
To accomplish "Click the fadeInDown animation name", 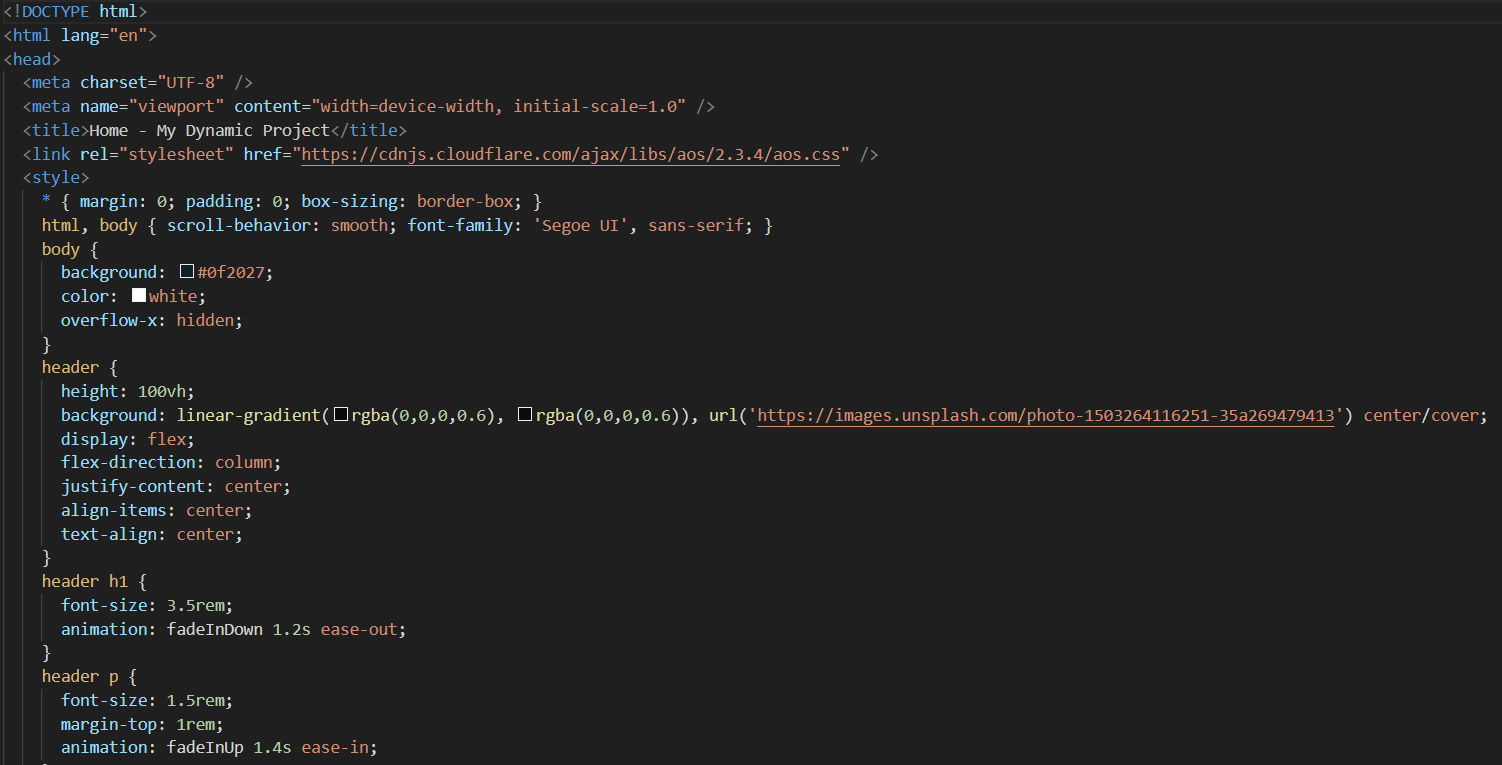I will [215, 629].
